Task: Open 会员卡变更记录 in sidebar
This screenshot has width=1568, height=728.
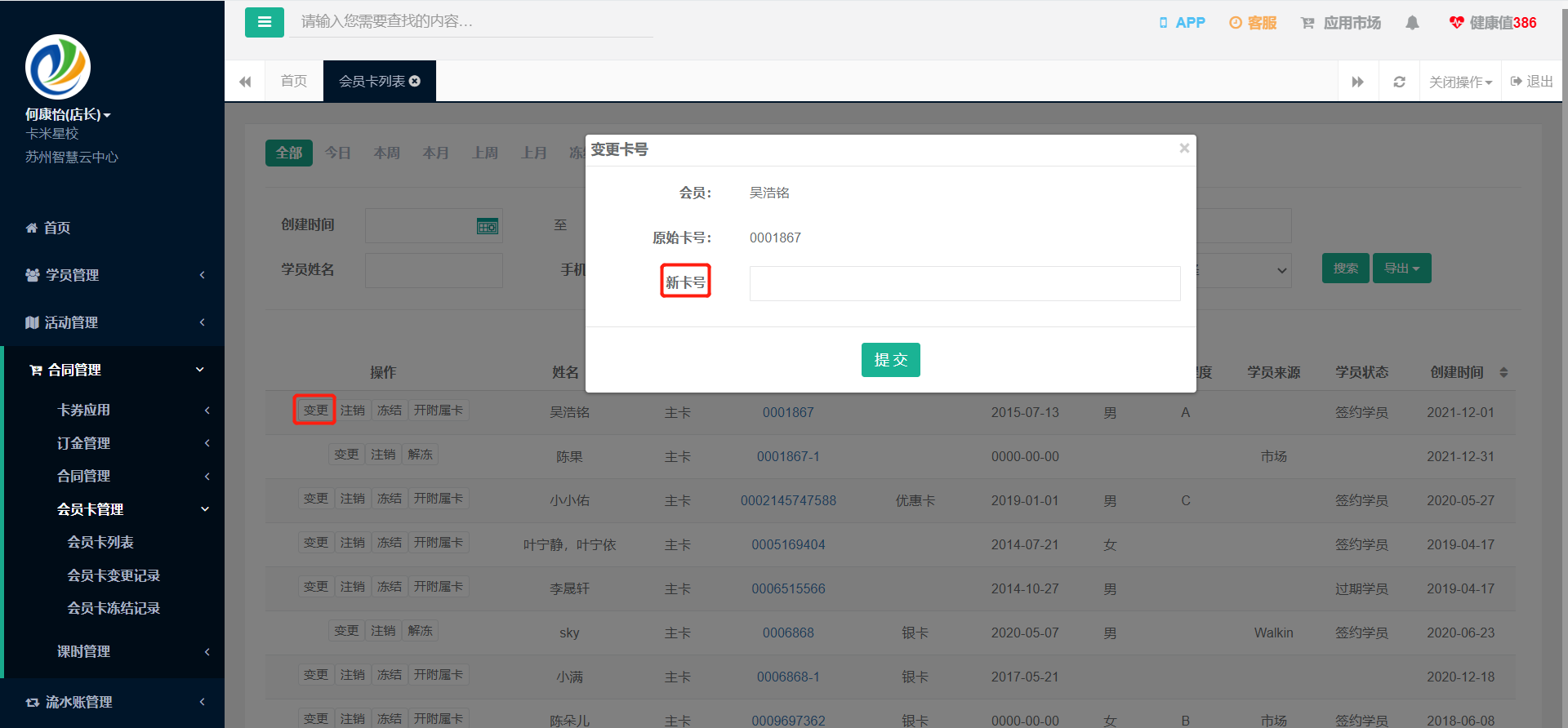Action: pyautogui.click(x=114, y=575)
